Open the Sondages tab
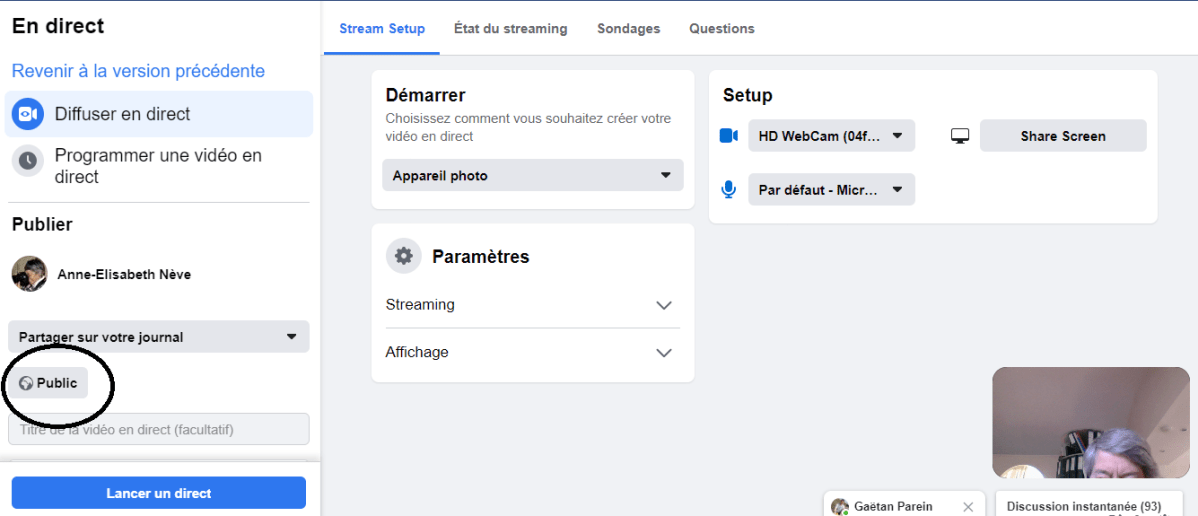The width and height of the screenshot is (1198, 516). pyautogui.click(x=628, y=29)
